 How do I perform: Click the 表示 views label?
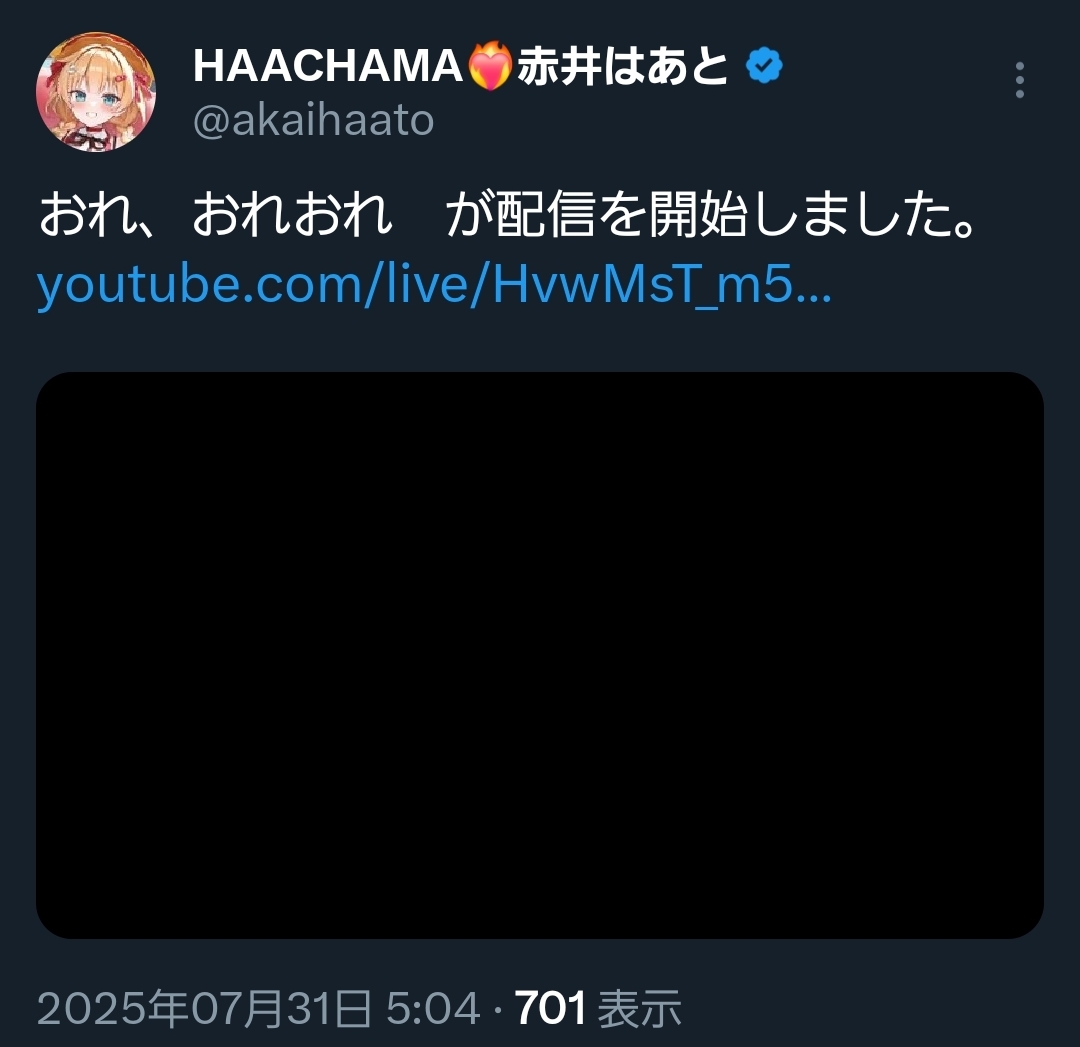tap(640, 1009)
